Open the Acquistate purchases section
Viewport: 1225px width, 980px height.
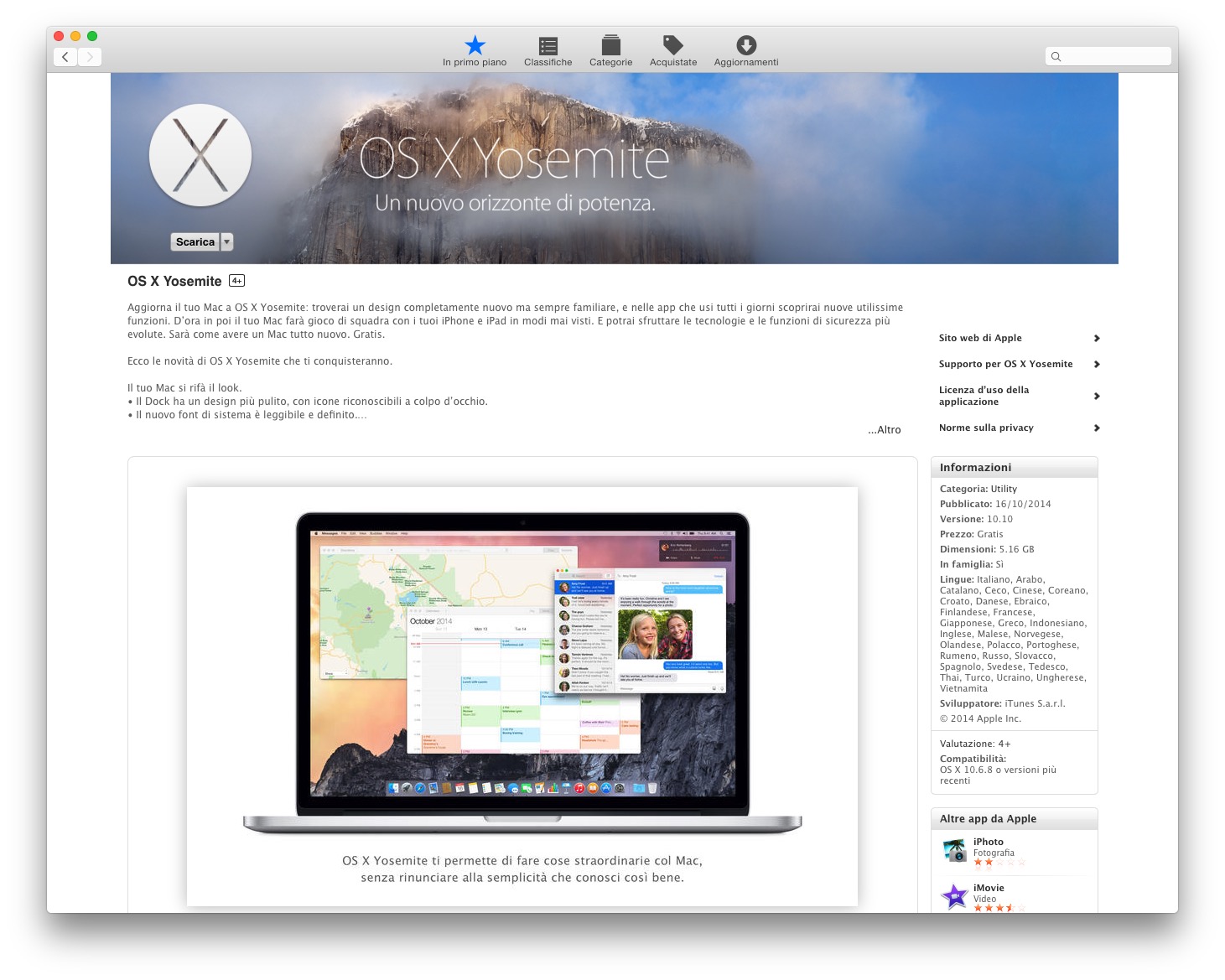[x=673, y=51]
